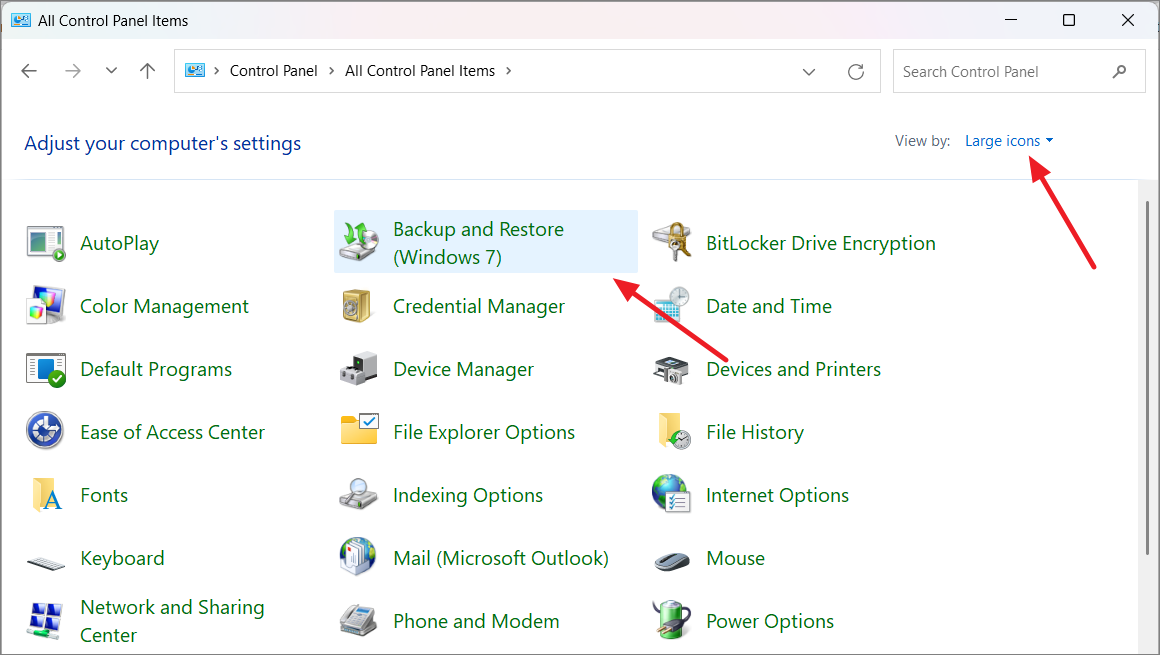Image resolution: width=1160 pixels, height=655 pixels.
Task: Refresh the Control Panel view
Action: tap(856, 72)
